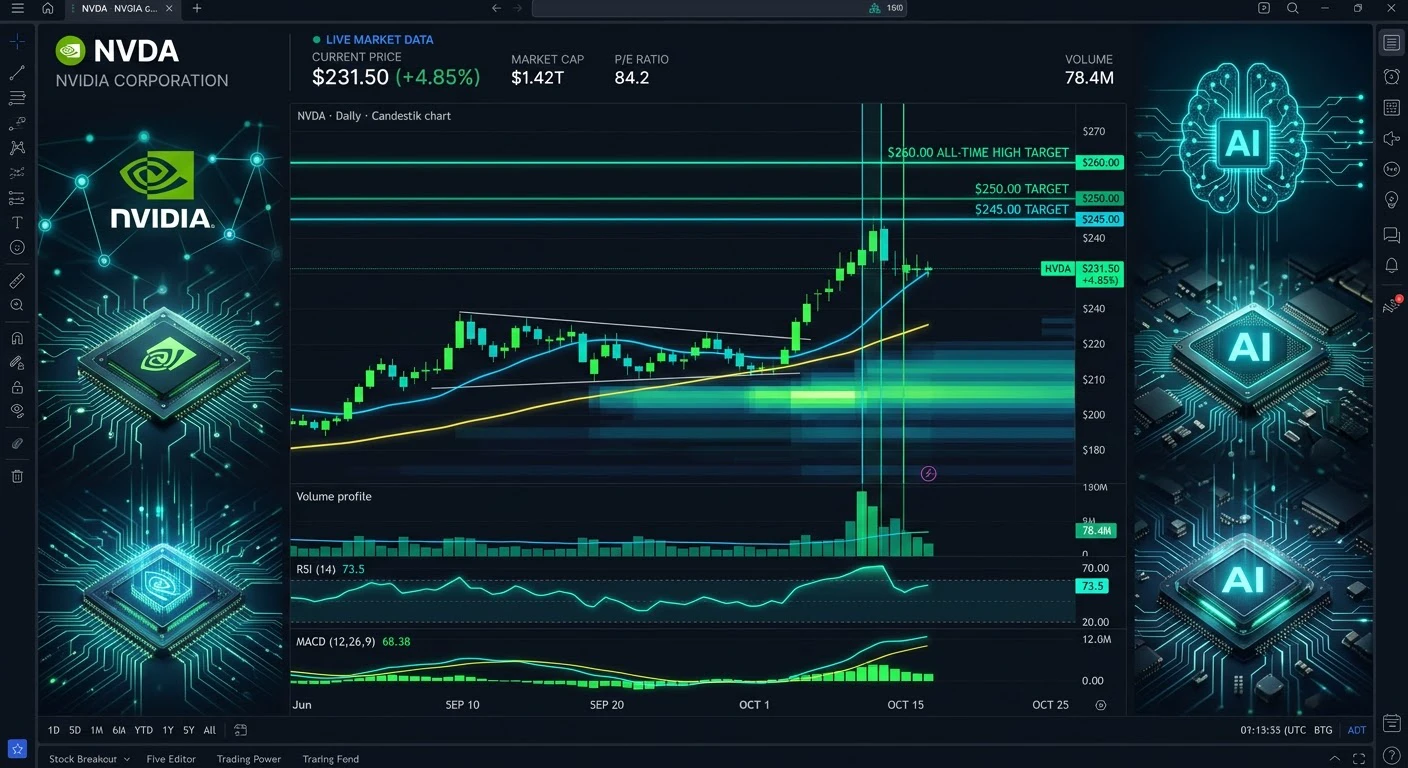This screenshot has width=1408, height=768.
Task: Select the text annotation tool
Action: [17, 222]
